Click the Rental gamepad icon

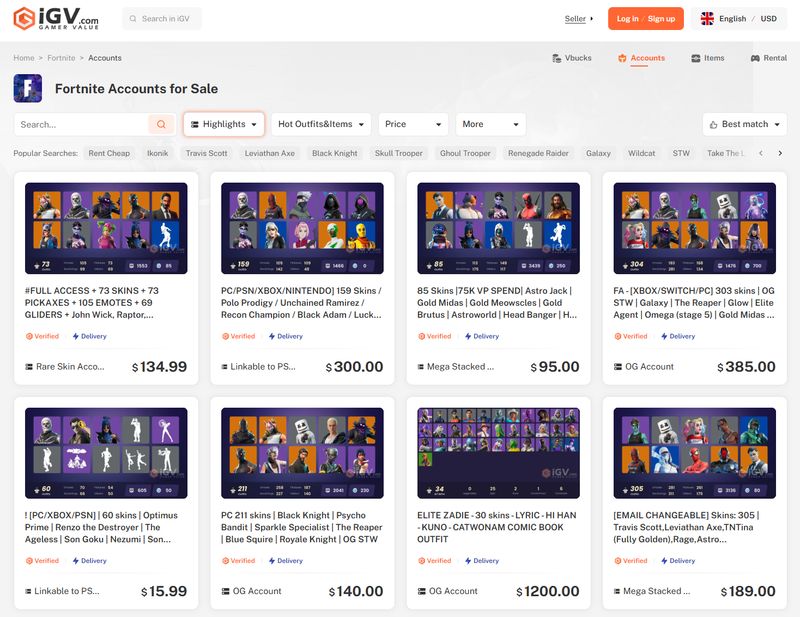point(755,58)
